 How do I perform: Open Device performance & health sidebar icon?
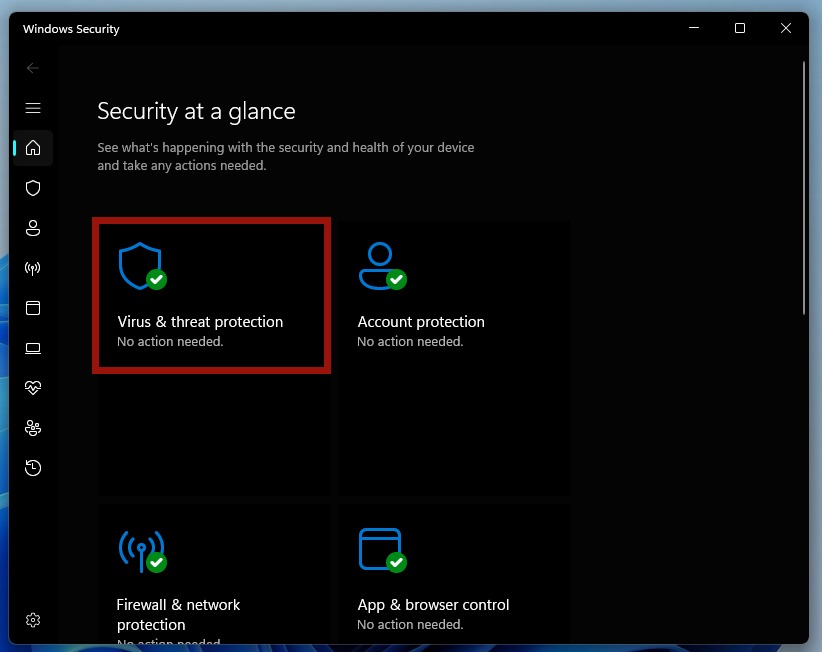tap(33, 388)
